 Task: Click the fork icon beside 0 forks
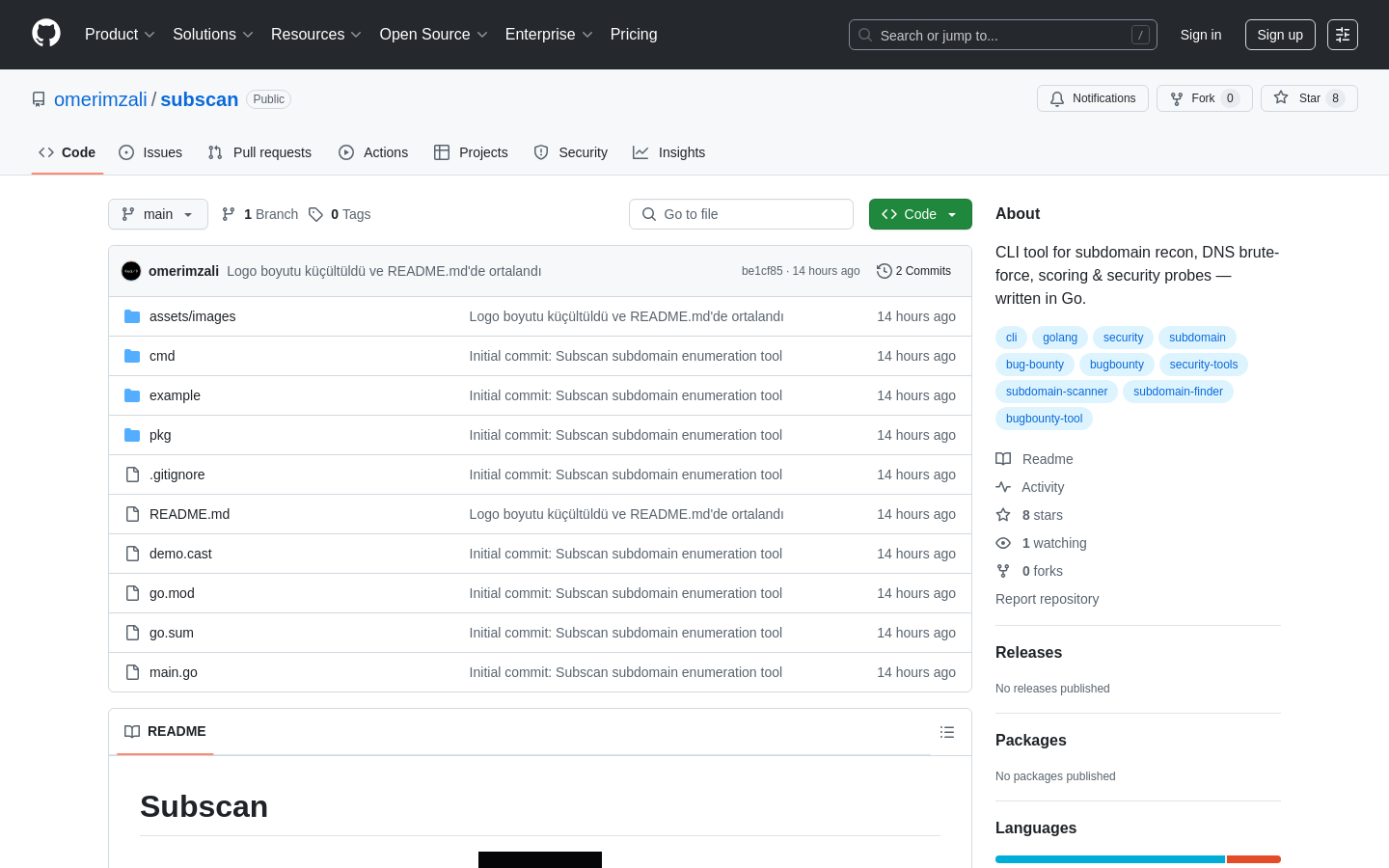[x=1003, y=571]
